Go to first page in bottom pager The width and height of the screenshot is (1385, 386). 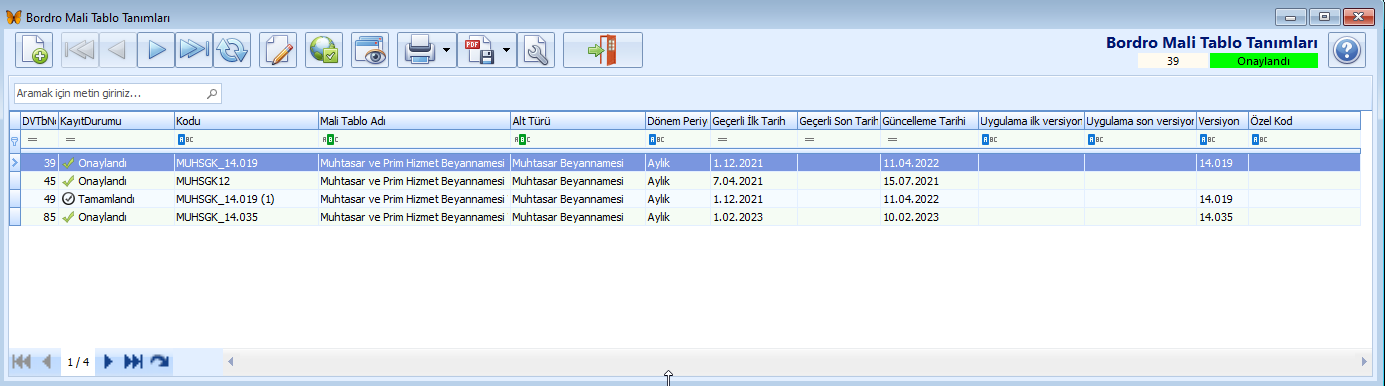tap(20, 361)
